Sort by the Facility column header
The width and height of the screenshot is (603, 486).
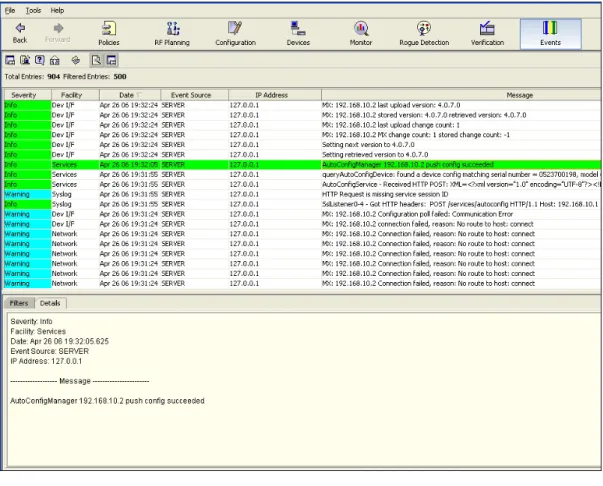click(x=75, y=95)
